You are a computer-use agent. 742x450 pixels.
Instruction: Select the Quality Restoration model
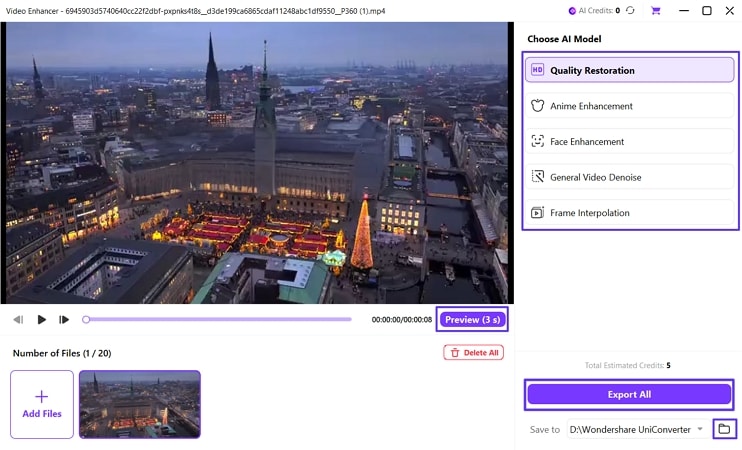click(x=629, y=70)
